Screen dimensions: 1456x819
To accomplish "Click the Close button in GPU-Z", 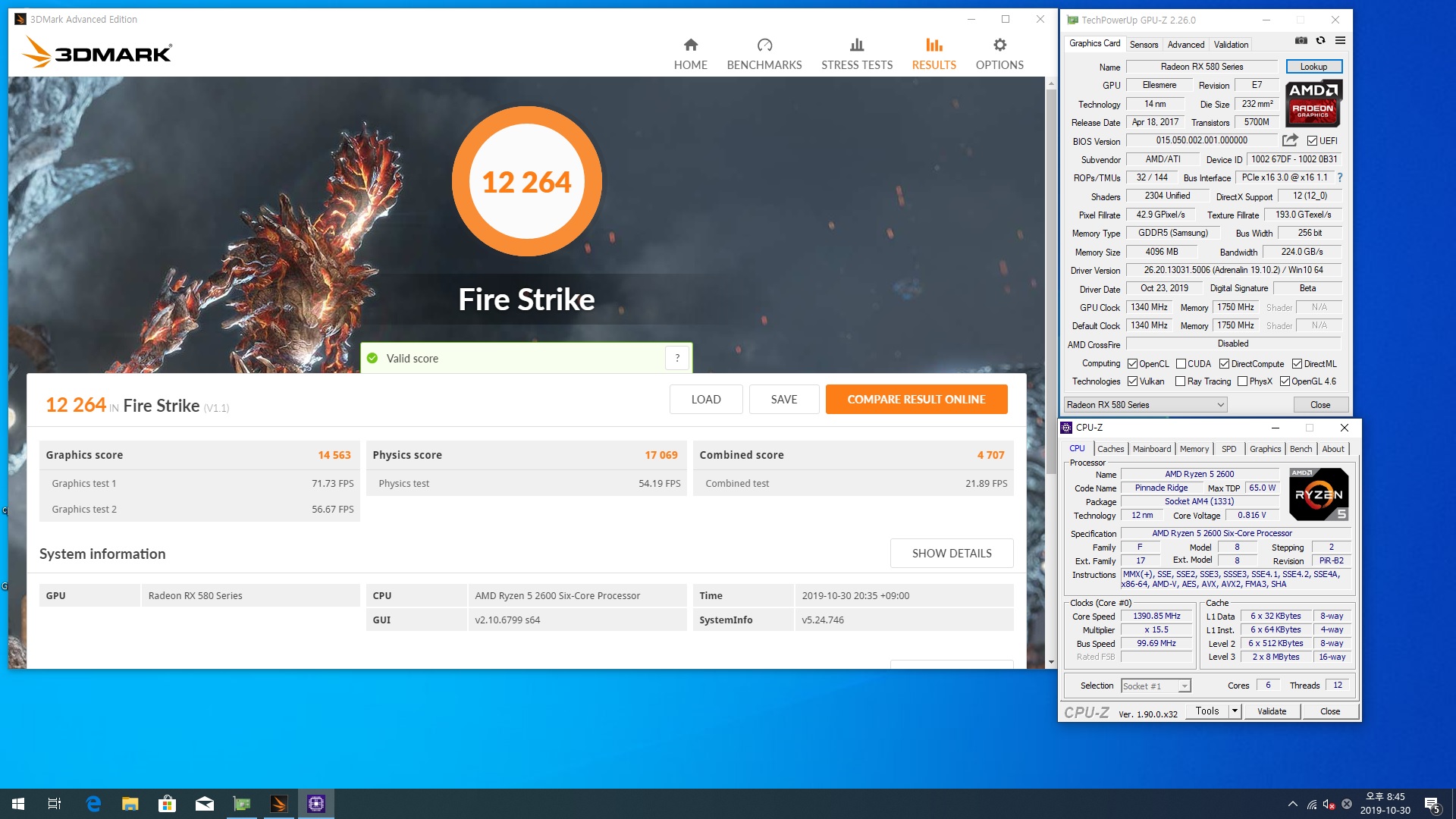I will point(1320,405).
